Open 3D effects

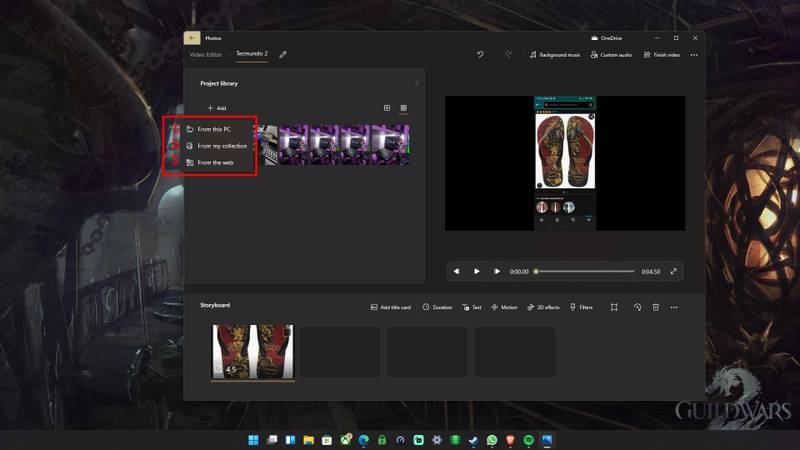pyautogui.click(x=543, y=307)
